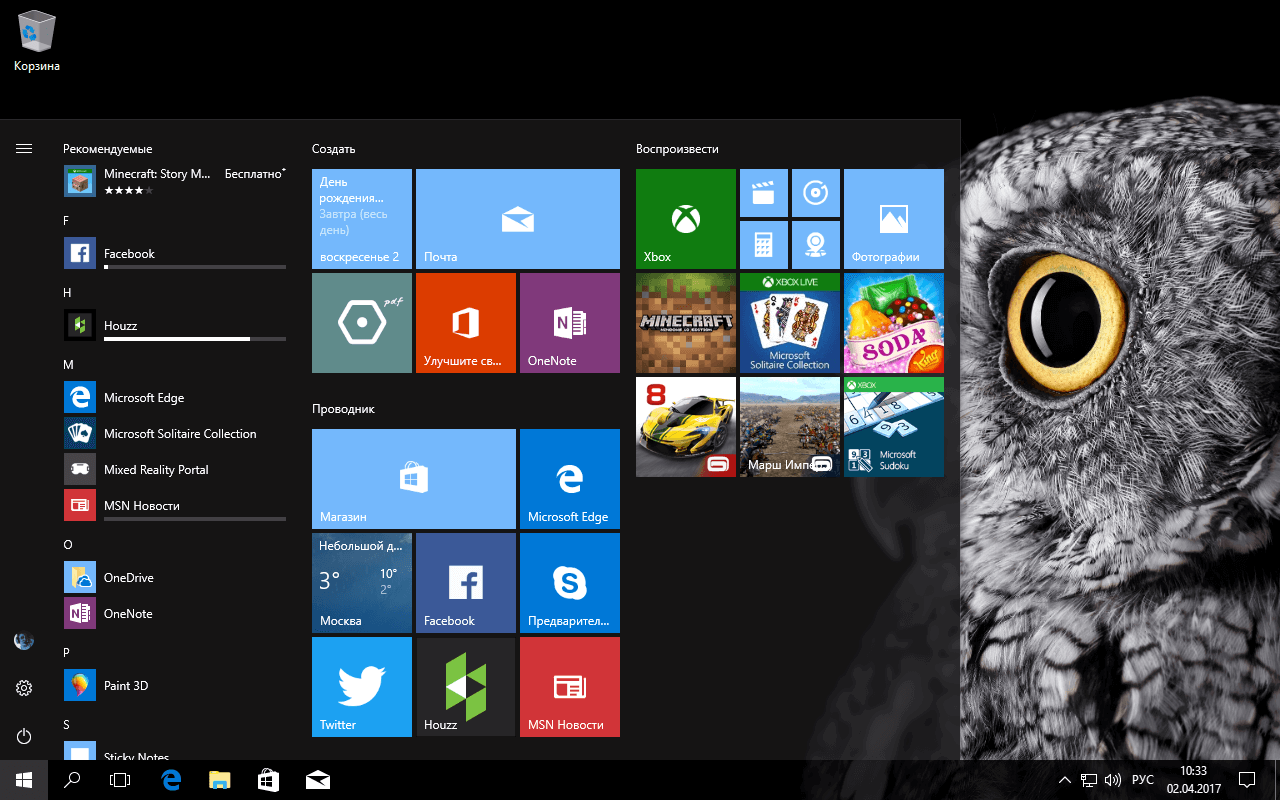Expand the Start menu hamburger button
Screen dimensions: 1280x800
click(23, 147)
